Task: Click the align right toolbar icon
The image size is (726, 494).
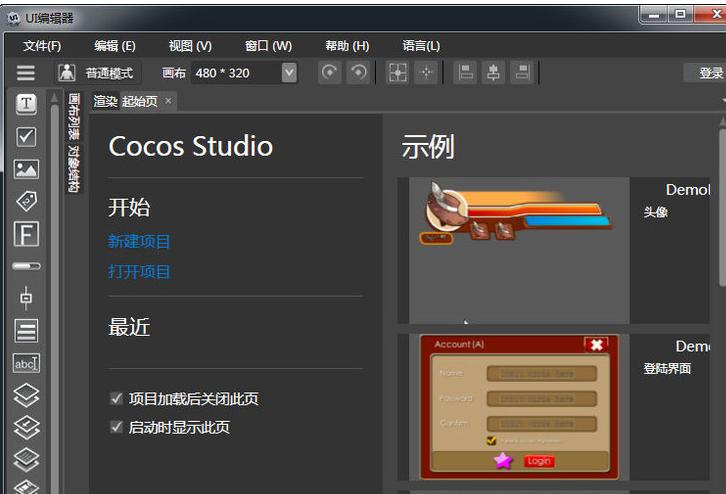Action: click(x=522, y=73)
